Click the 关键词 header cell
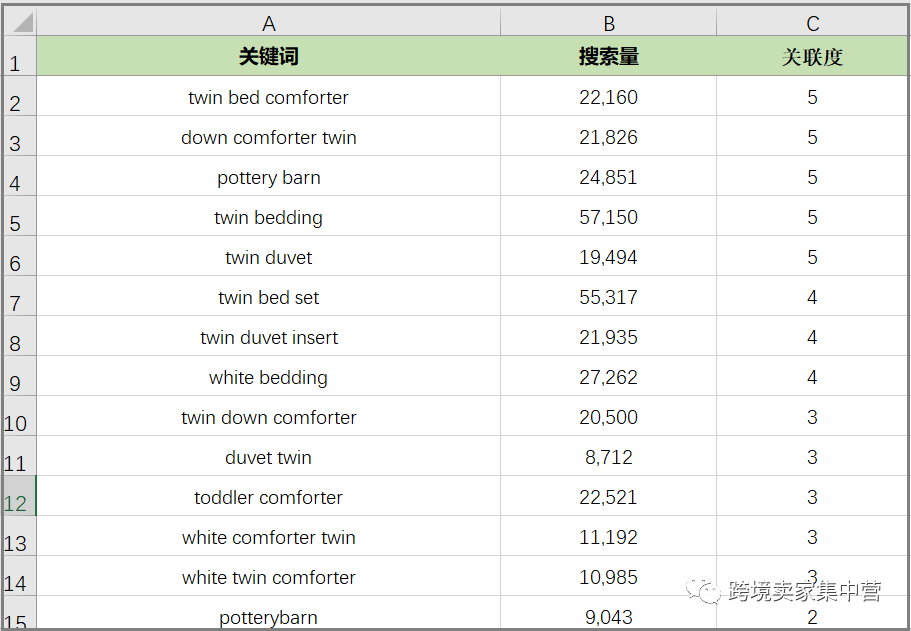 point(268,57)
